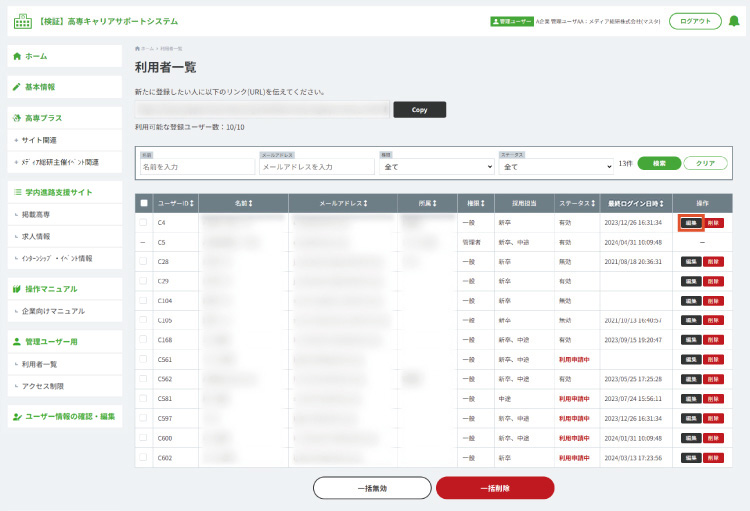Check the checkbox for user C602
Image resolution: width=750 pixels, height=511 pixels.
(143, 457)
